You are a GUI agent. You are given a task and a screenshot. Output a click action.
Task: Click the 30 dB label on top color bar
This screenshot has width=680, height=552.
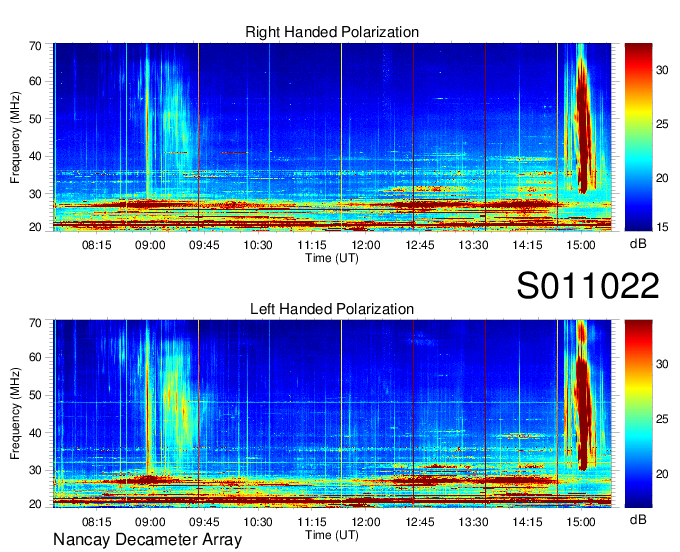click(662, 70)
